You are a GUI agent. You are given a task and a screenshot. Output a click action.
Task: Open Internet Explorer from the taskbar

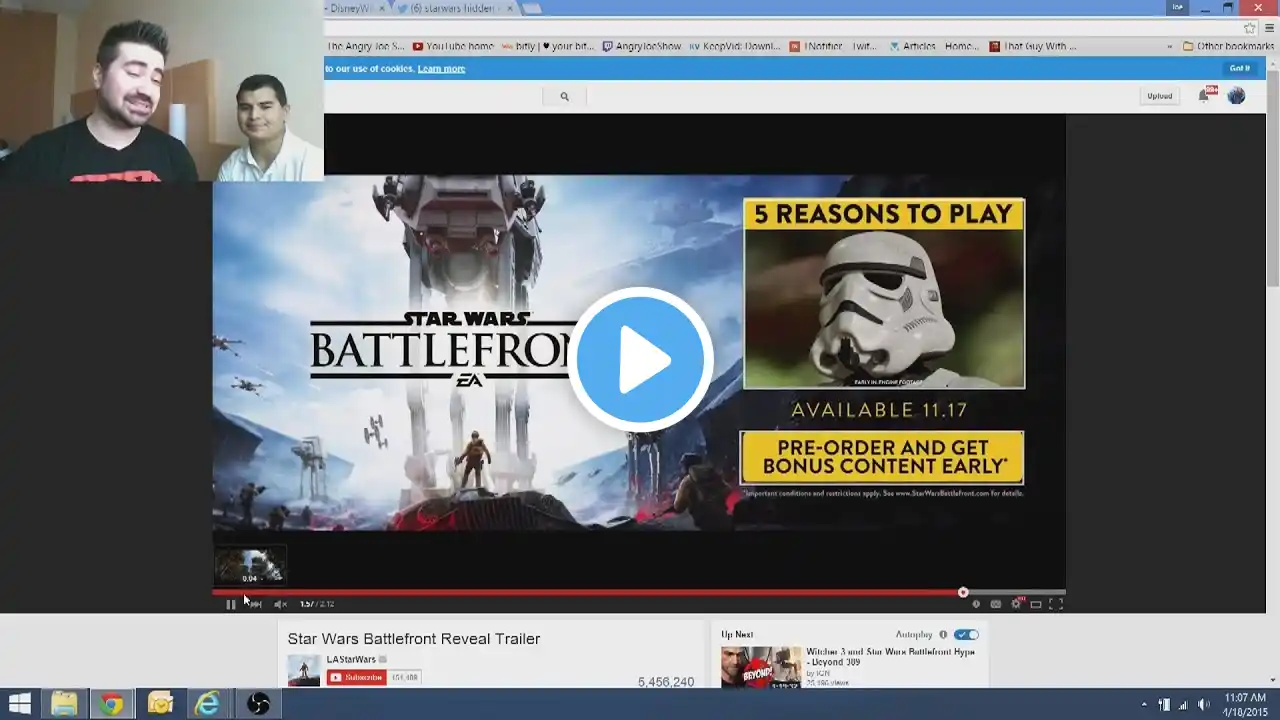point(207,704)
